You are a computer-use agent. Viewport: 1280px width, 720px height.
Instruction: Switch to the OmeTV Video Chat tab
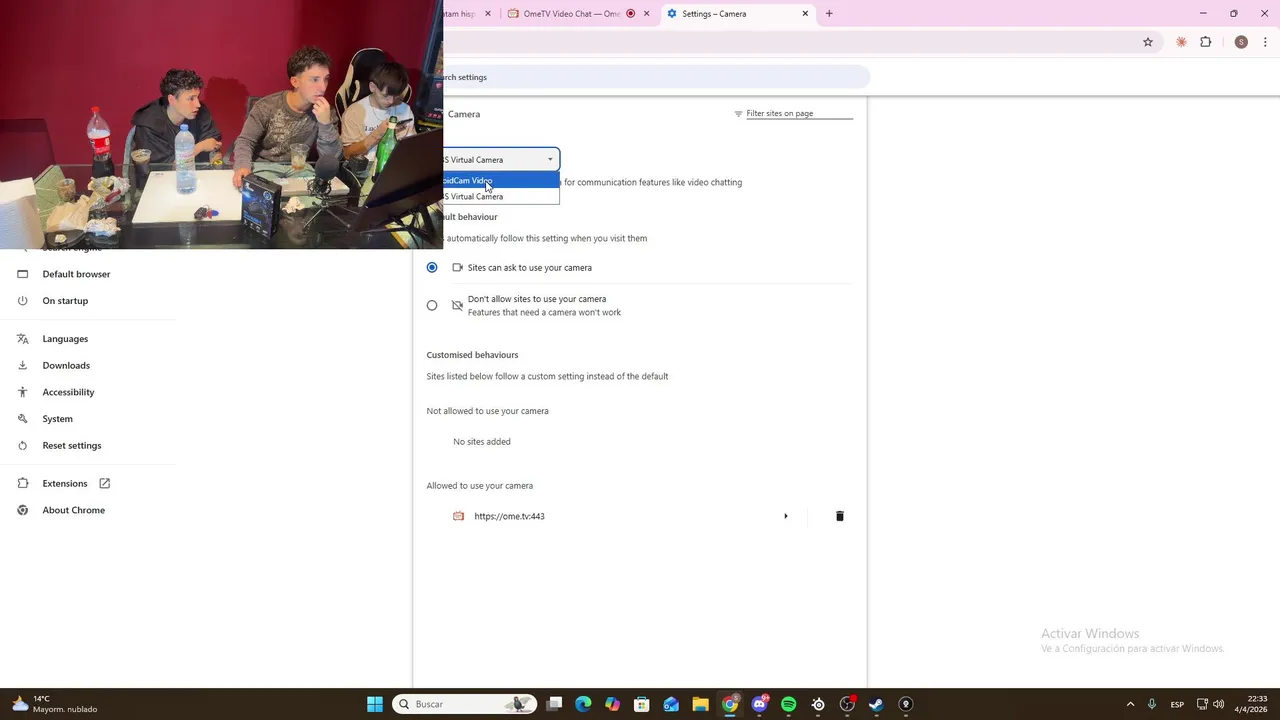pos(579,14)
